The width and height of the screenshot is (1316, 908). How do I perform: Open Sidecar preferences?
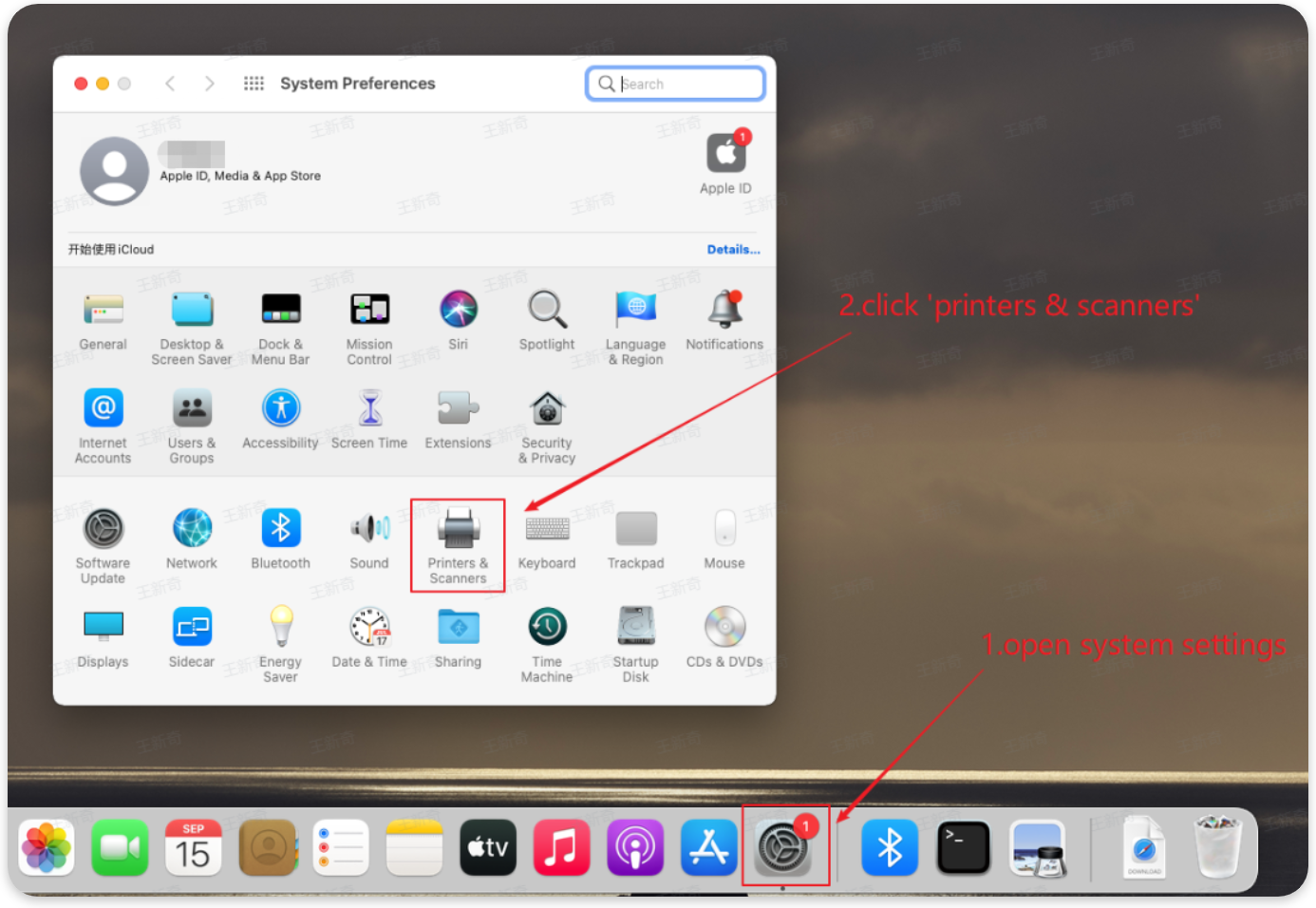click(x=192, y=627)
